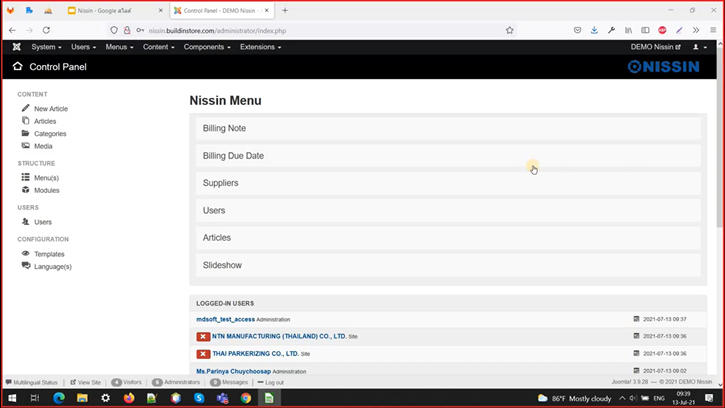Click the New Article pencil icon
The image size is (725, 408).
point(25,108)
